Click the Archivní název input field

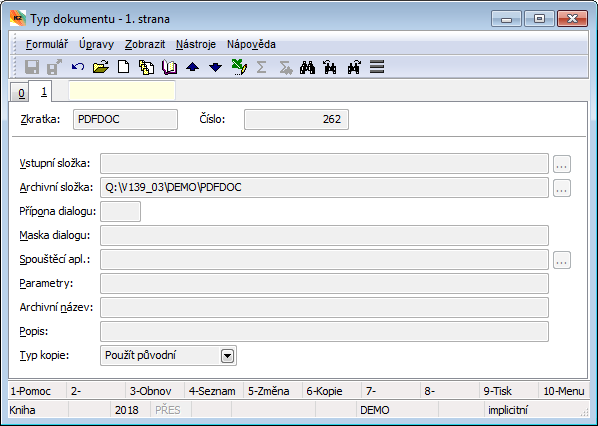(325, 307)
